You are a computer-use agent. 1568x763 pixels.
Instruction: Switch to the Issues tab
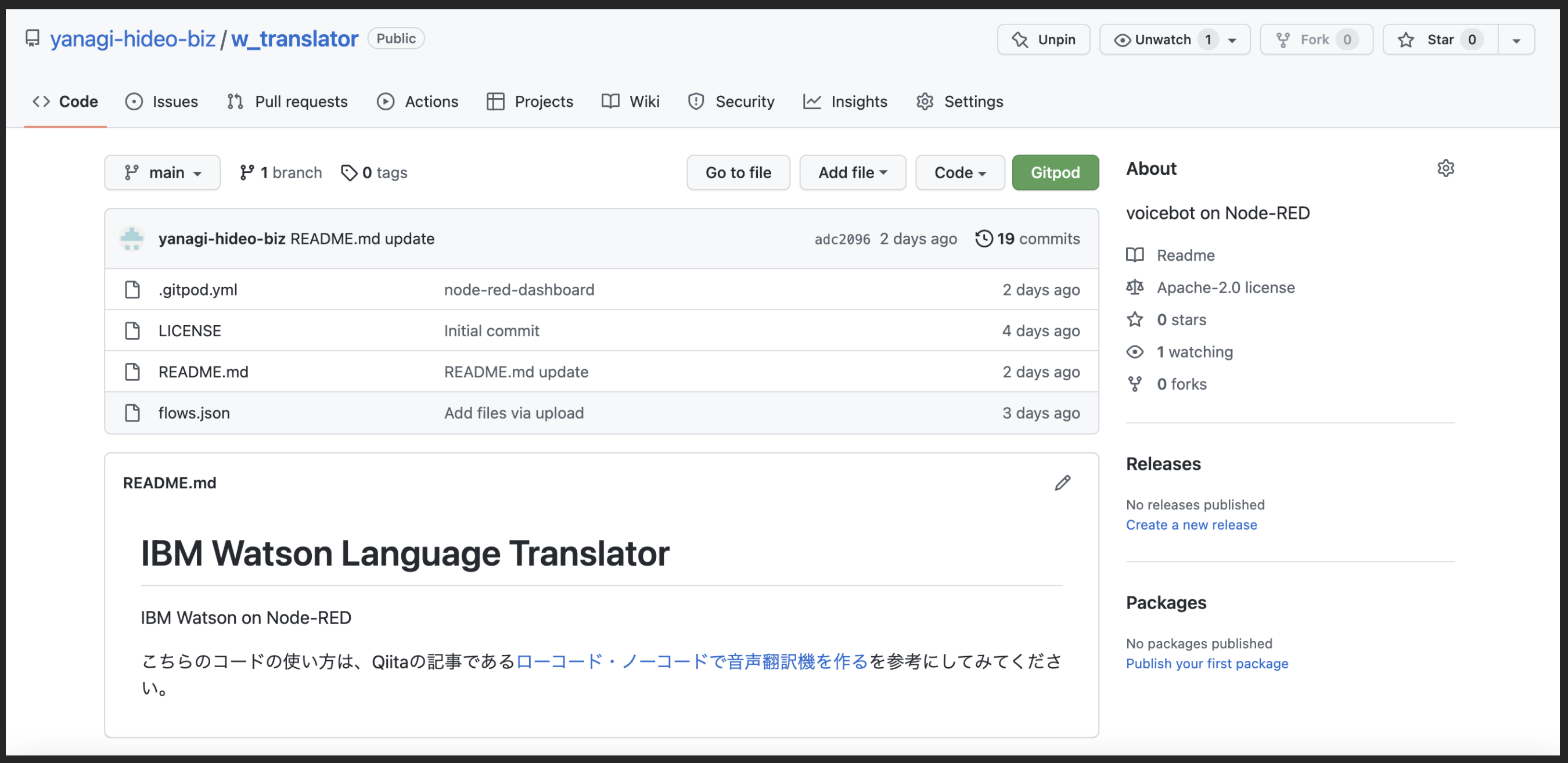(162, 102)
